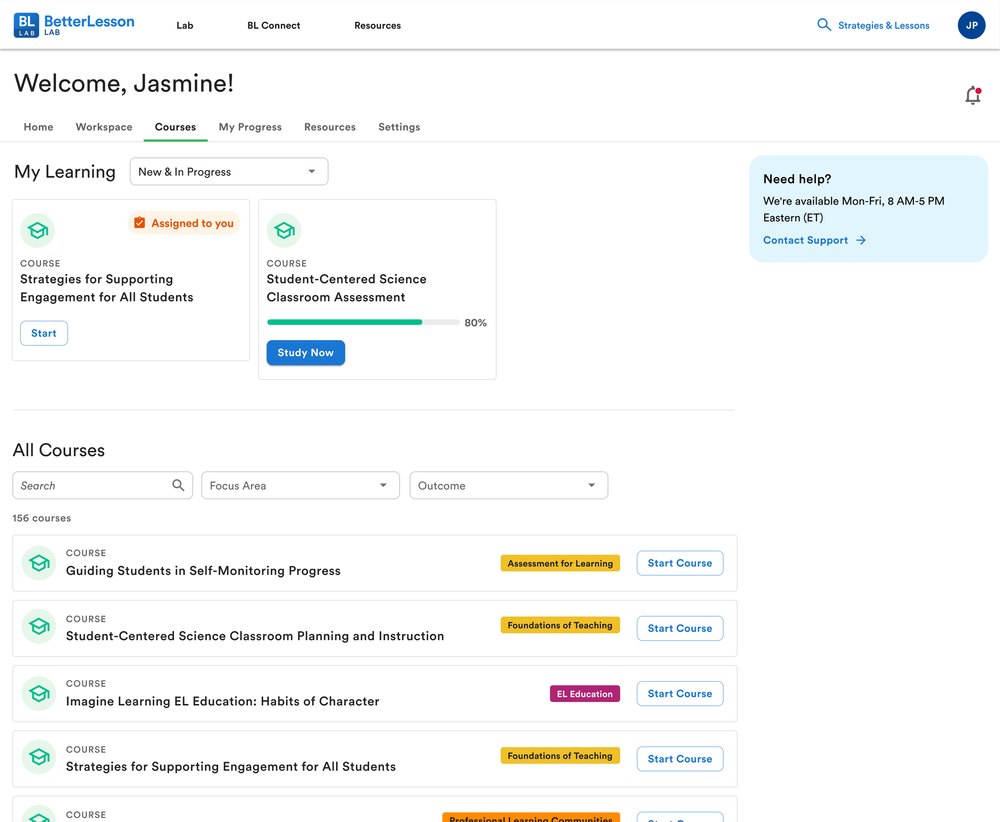1000x822 pixels.
Task: Click course icon for Science Classroom Planning and Instruction
Action: coord(39,627)
